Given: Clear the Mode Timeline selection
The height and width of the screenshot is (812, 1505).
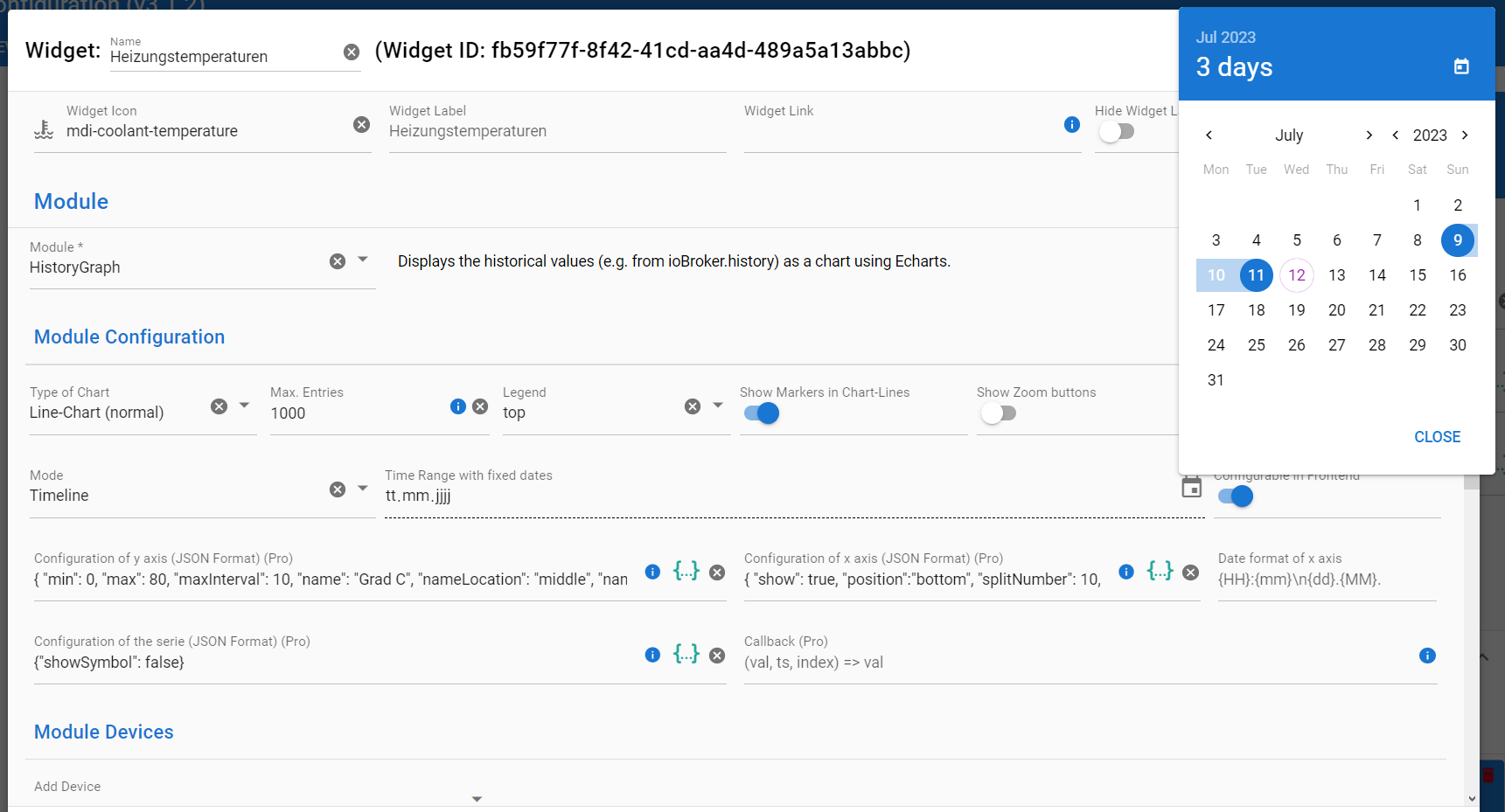Looking at the screenshot, I should (x=338, y=489).
